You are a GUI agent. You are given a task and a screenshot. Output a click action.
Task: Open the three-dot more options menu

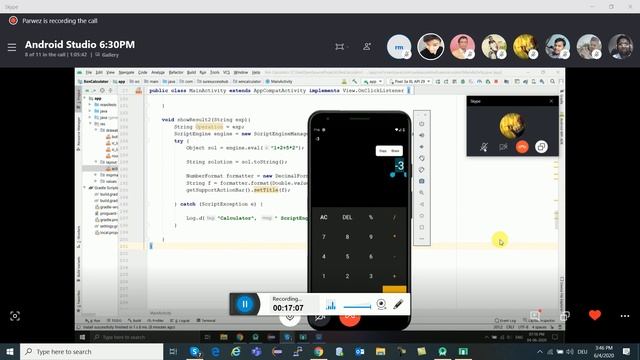tap(625, 316)
